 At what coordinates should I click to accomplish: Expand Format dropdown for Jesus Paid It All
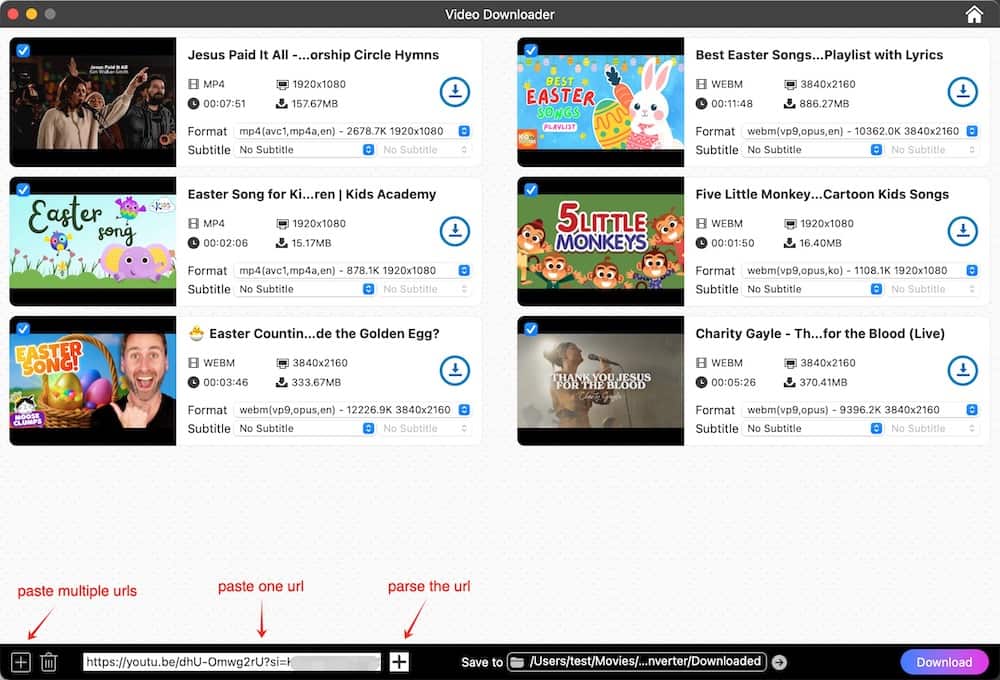353,131
